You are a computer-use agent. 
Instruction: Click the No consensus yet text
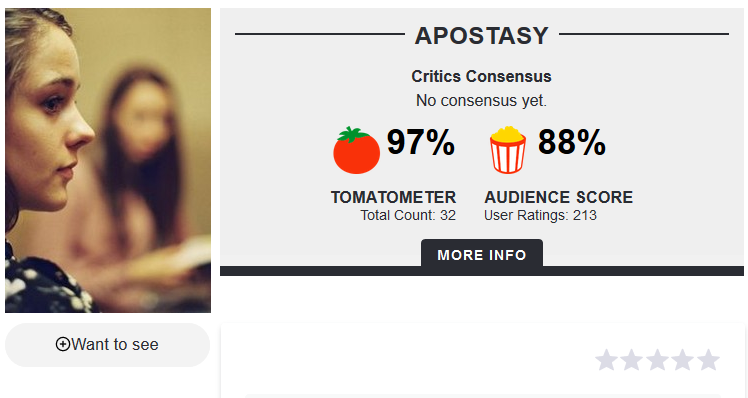point(481,100)
